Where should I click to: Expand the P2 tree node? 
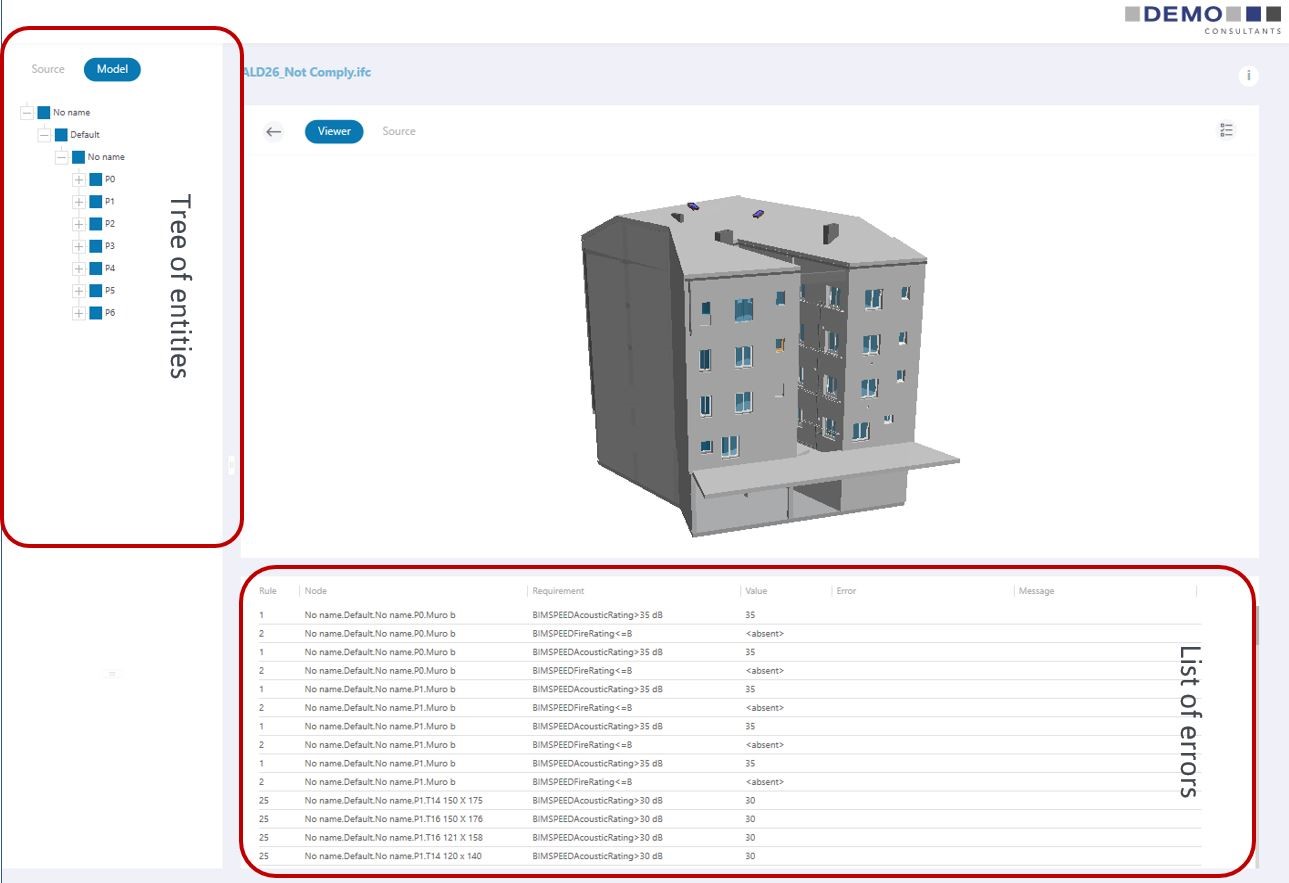[79, 224]
